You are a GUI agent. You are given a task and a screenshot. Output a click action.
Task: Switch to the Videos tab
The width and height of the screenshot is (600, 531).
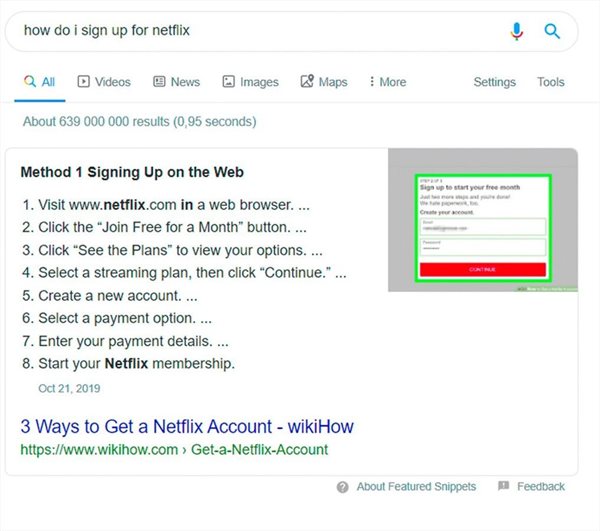[104, 82]
